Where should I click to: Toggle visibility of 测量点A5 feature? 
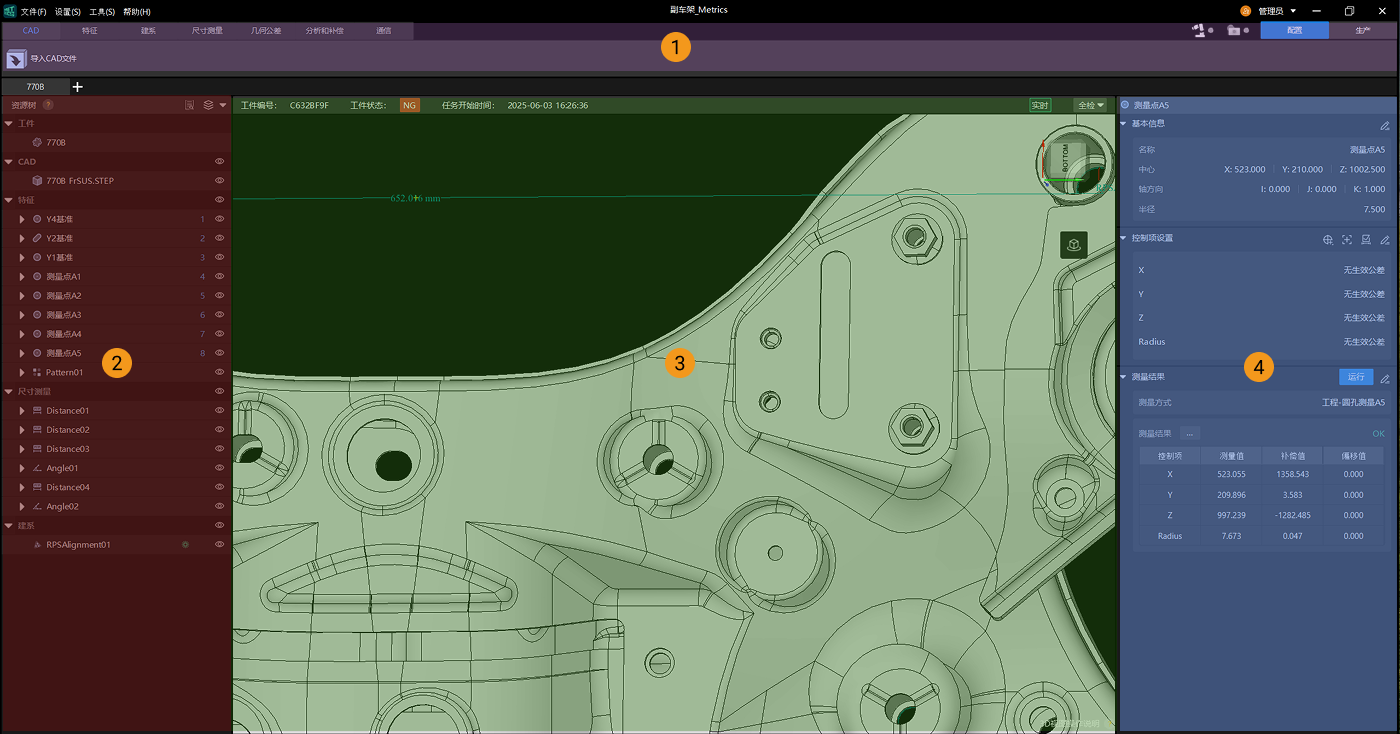[x=219, y=352]
